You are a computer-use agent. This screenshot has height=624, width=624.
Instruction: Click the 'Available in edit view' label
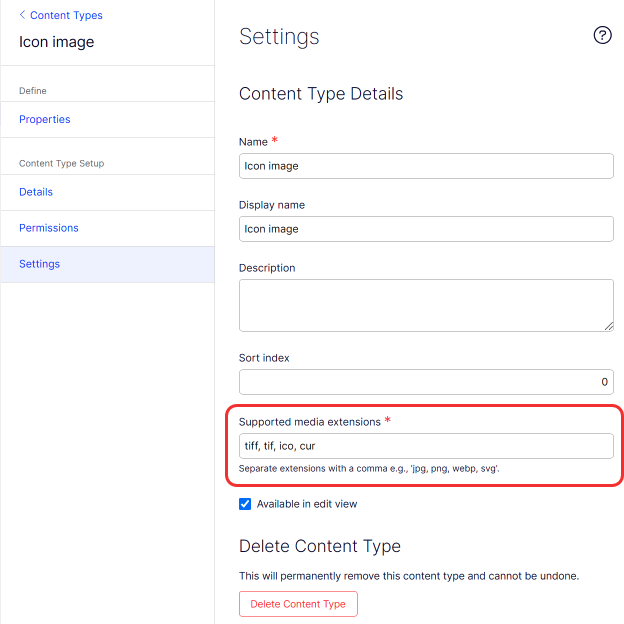[307, 504]
